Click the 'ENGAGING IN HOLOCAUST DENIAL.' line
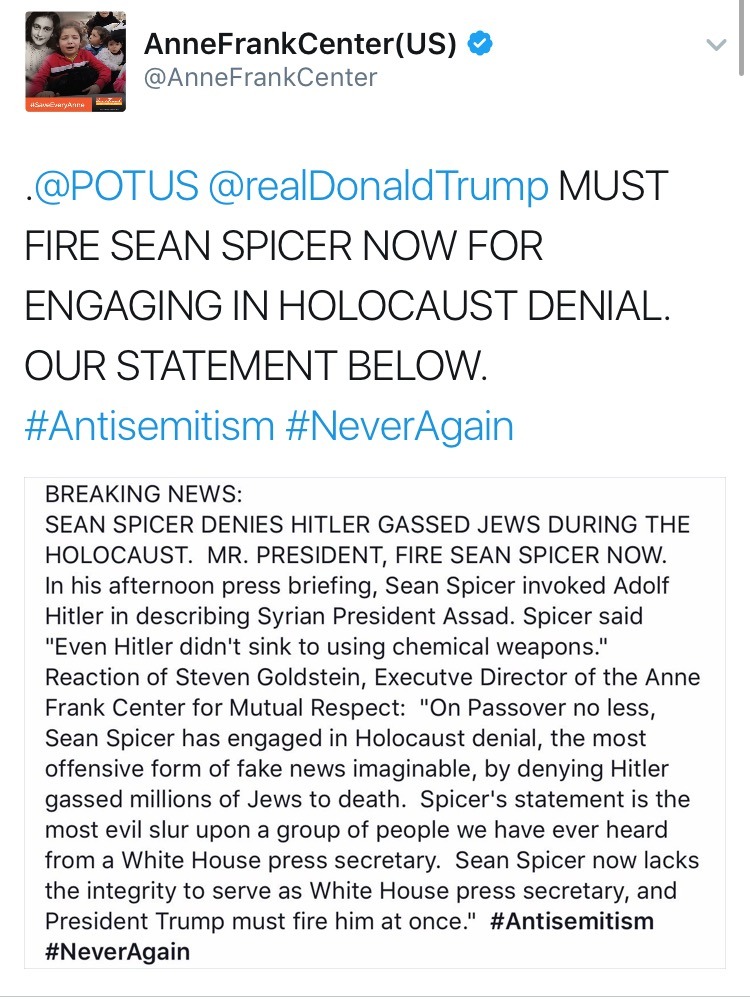Screen dimensions: 750x999 coord(346,306)
